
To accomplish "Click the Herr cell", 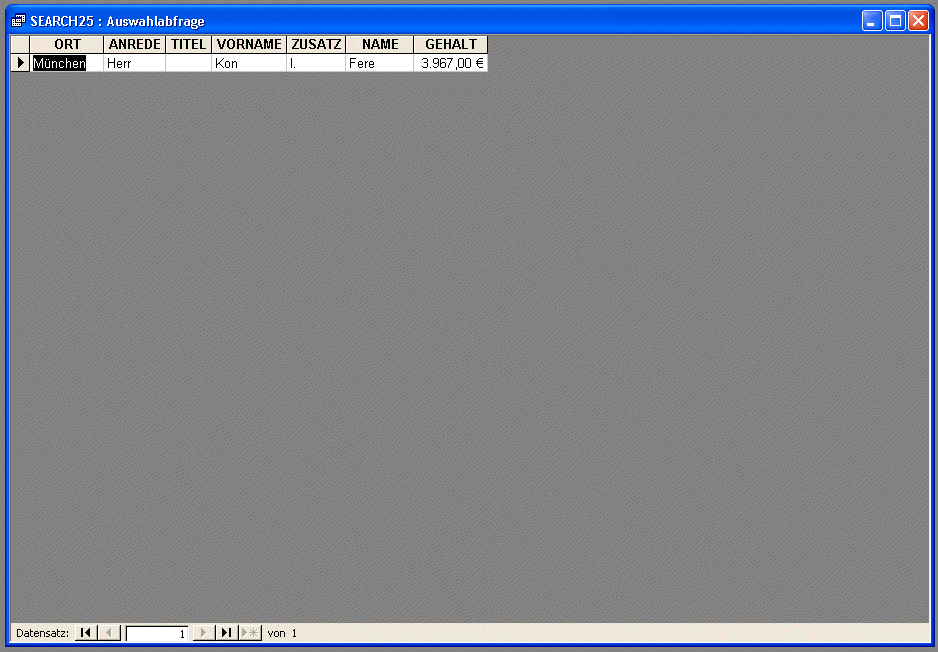I will (x=135, y=63).
